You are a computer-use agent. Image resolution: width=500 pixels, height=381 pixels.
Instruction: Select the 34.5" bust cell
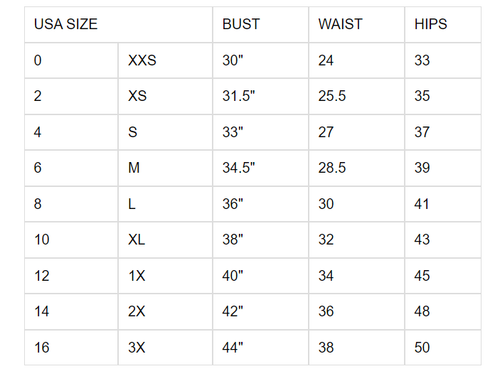coord(261,168)
